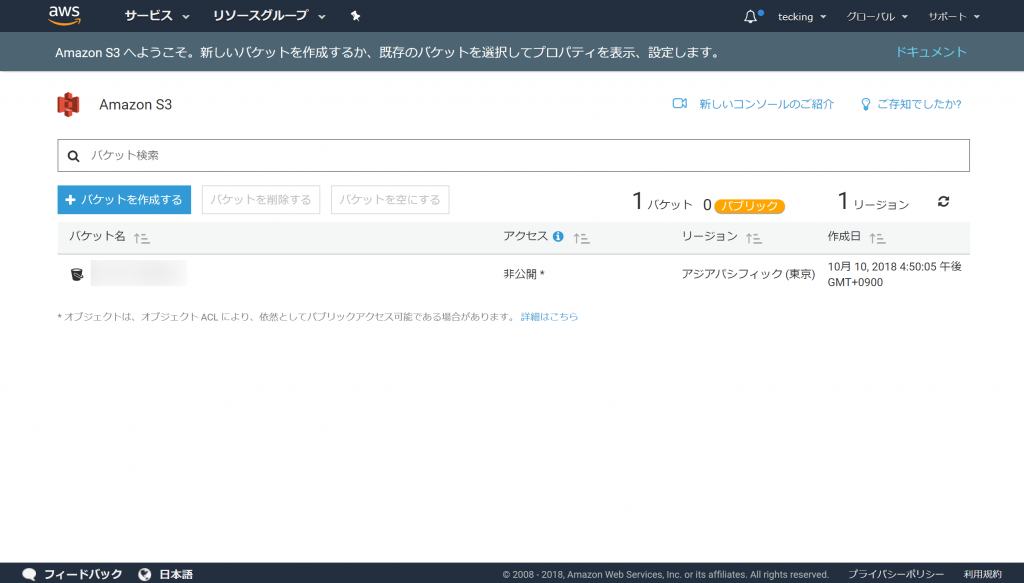Image resolution: width=1024 pixels, height=583 pixels.
Task: Select the blurred bucket name in the row
Action: 138,273
